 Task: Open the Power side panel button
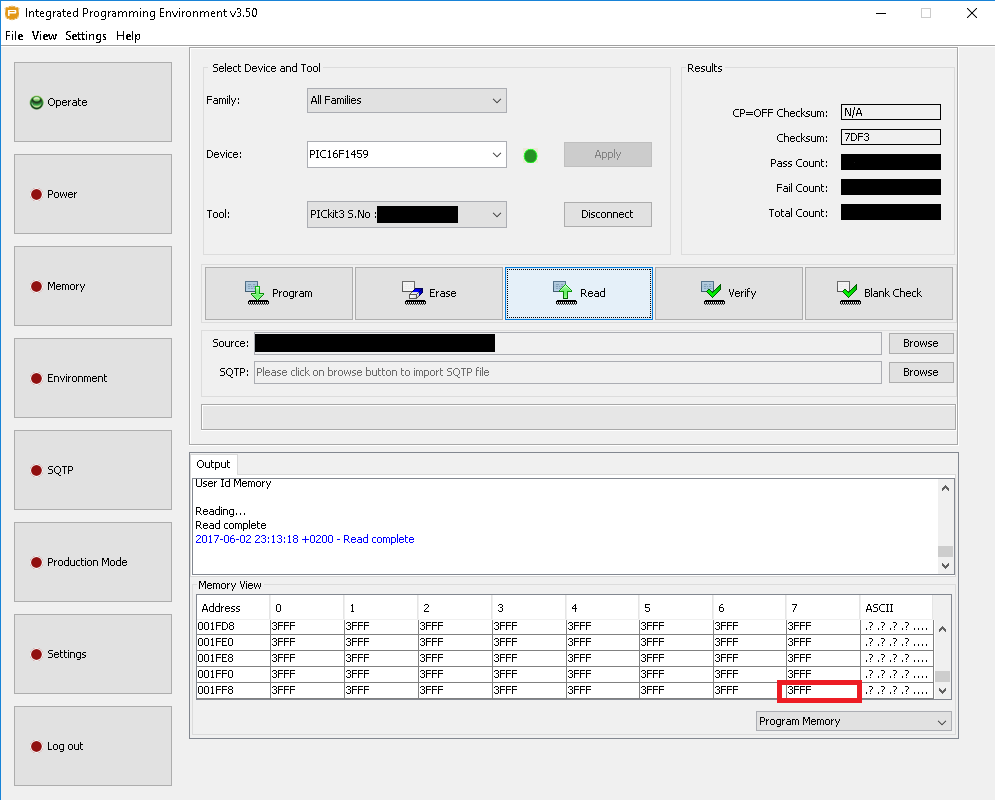[x=93, y=194]
